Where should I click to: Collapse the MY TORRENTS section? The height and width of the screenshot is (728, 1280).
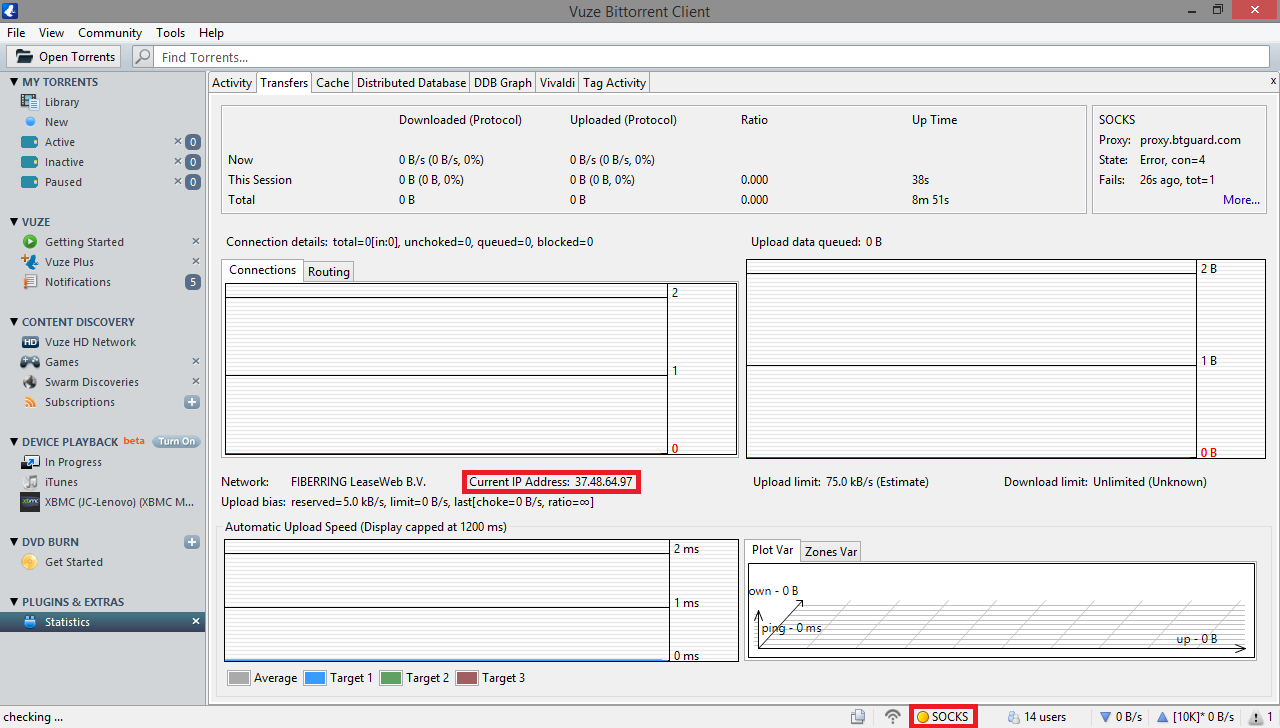pos(14,82)
